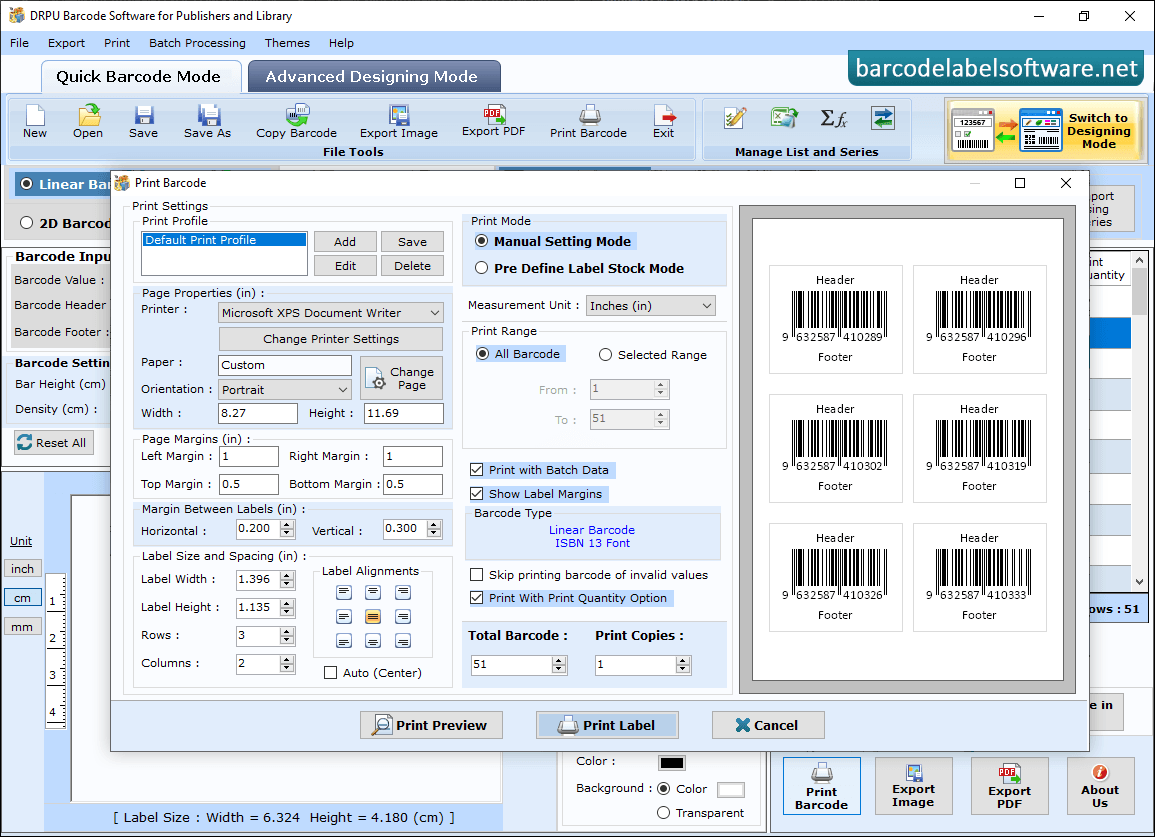The height and width of the screenshot is (837, 1155).
Task: Switch to Advanced Designing Mode tab
Action: [x=373, y=77]
